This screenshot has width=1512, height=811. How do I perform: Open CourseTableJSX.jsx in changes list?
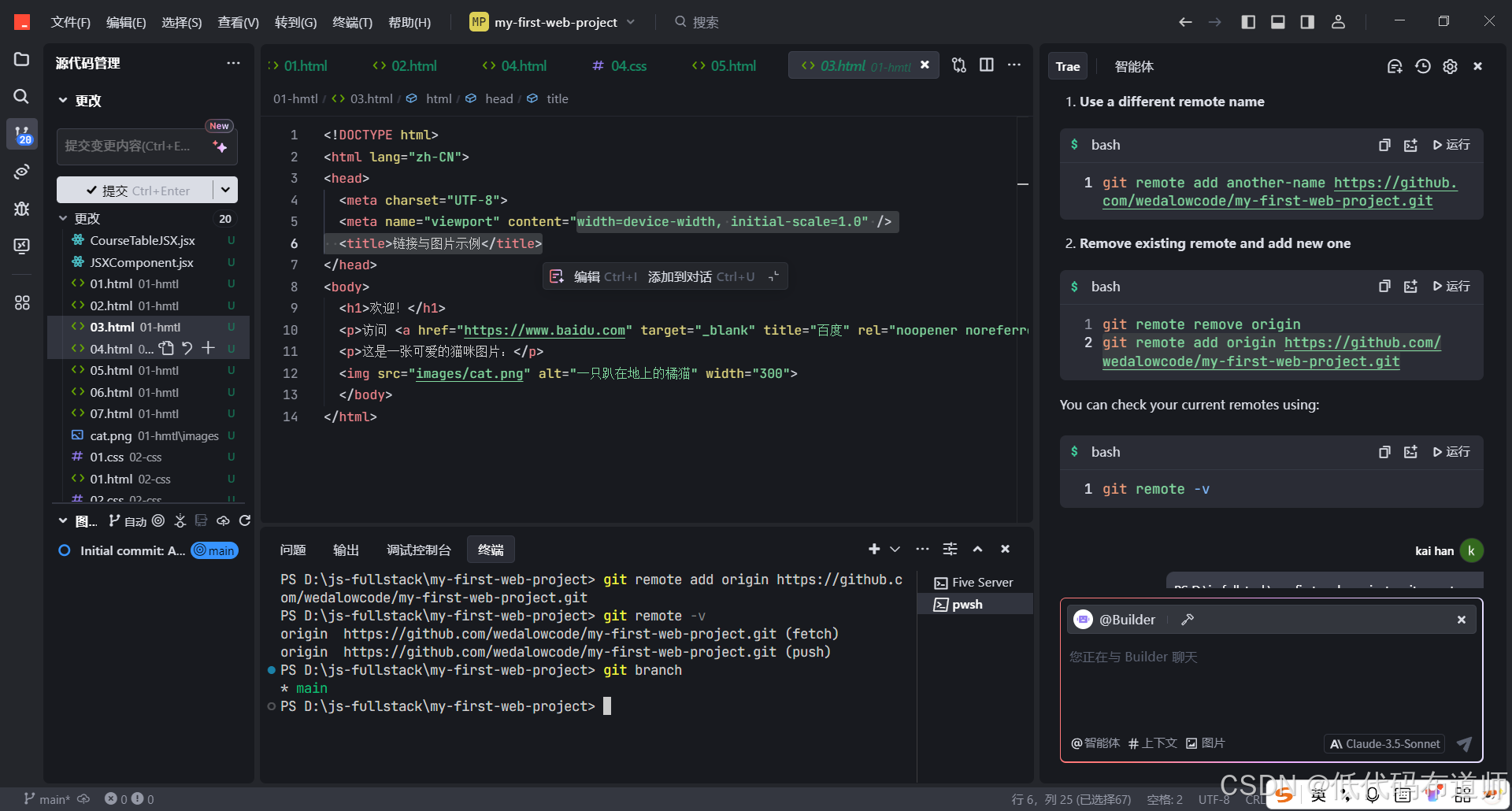point(143,240)
